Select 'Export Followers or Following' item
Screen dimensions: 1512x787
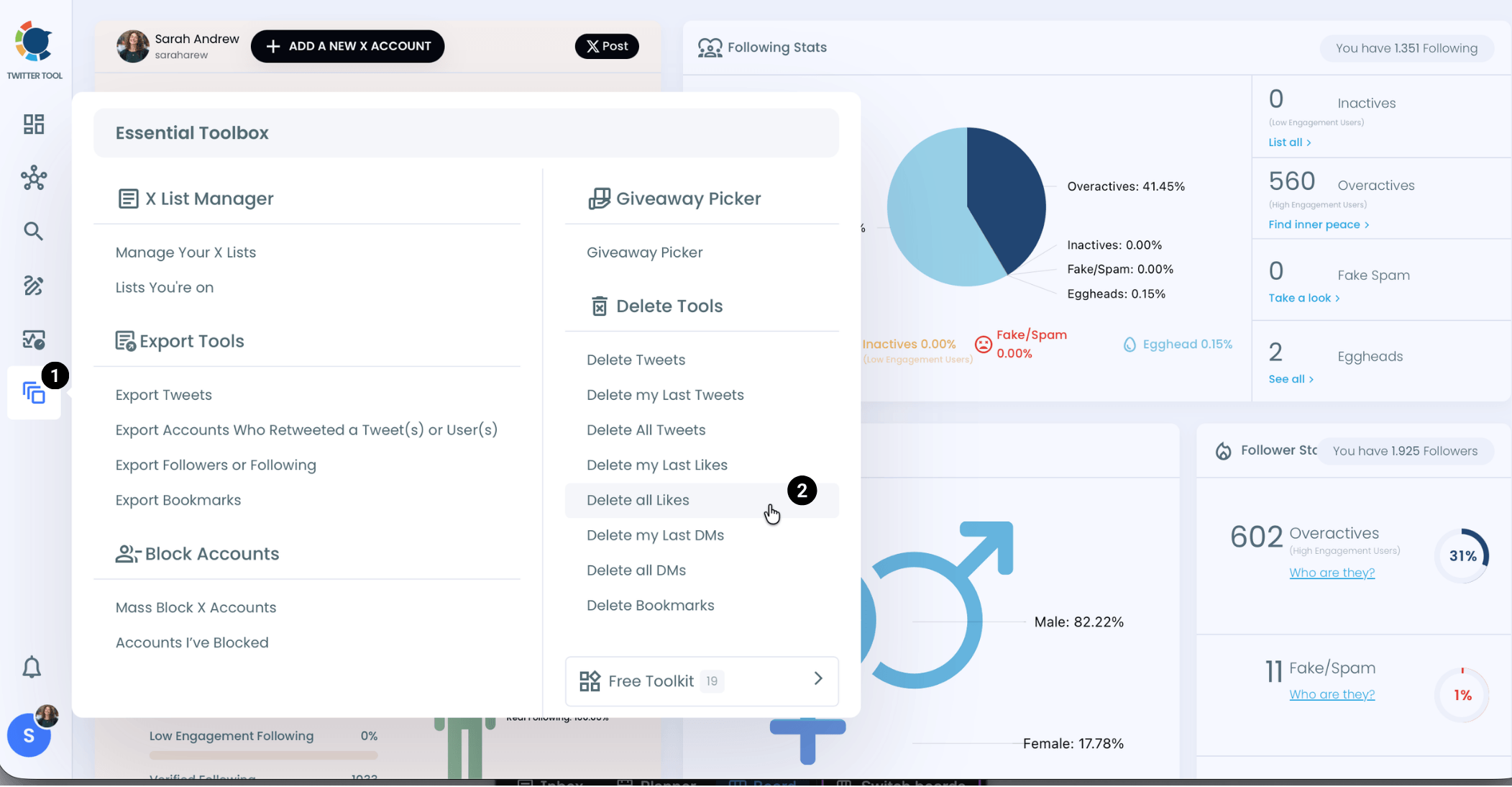pyautogui.click(x=216, y=465)
